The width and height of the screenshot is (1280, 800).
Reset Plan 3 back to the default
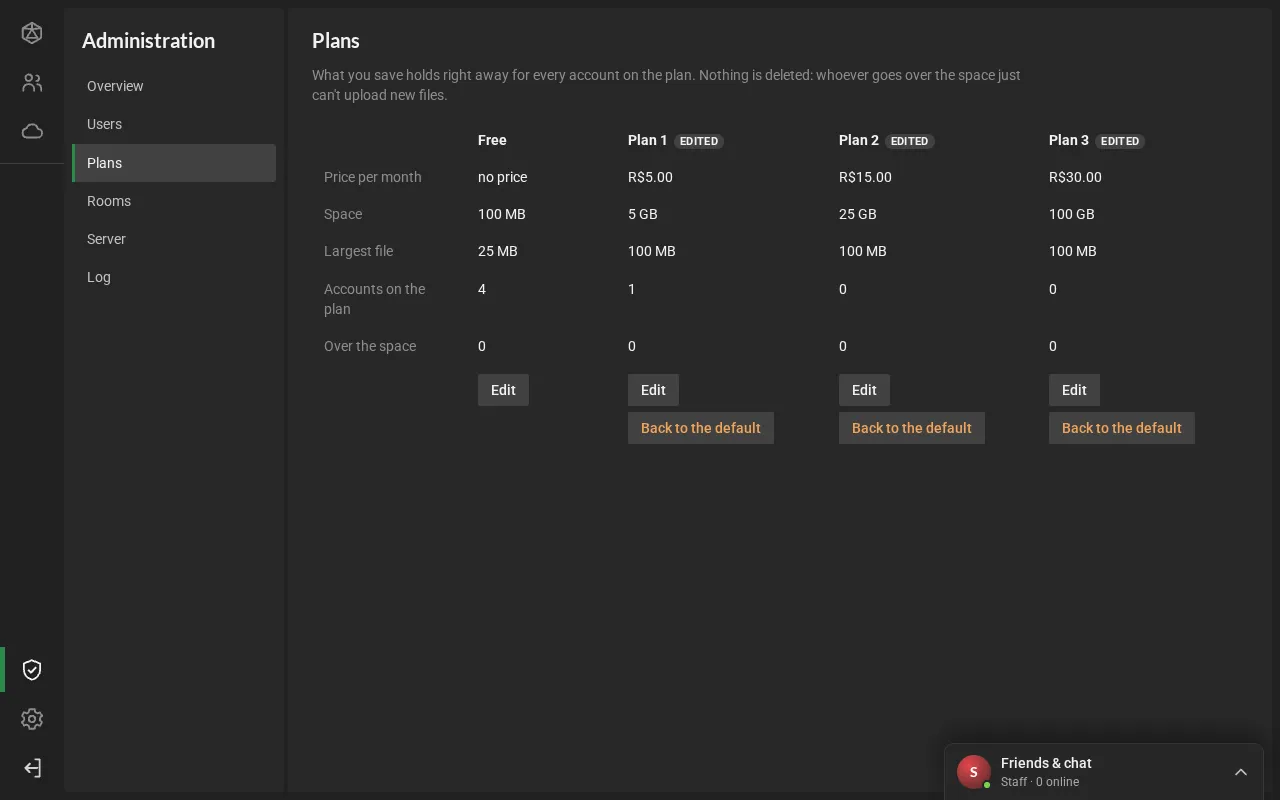[x=1122, y=428]
